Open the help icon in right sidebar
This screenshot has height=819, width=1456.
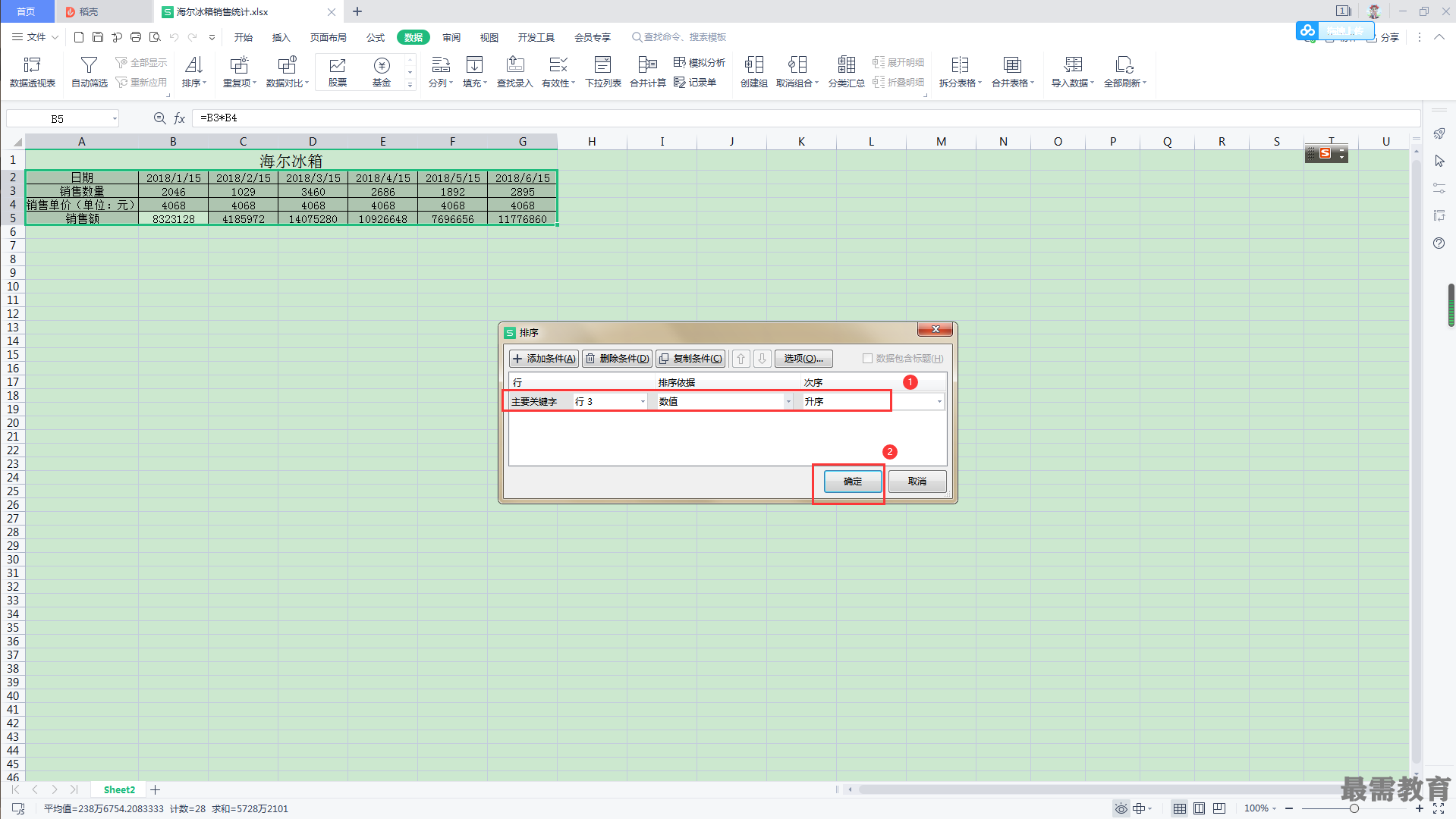pyautogui.click(x=1439, y=243)
